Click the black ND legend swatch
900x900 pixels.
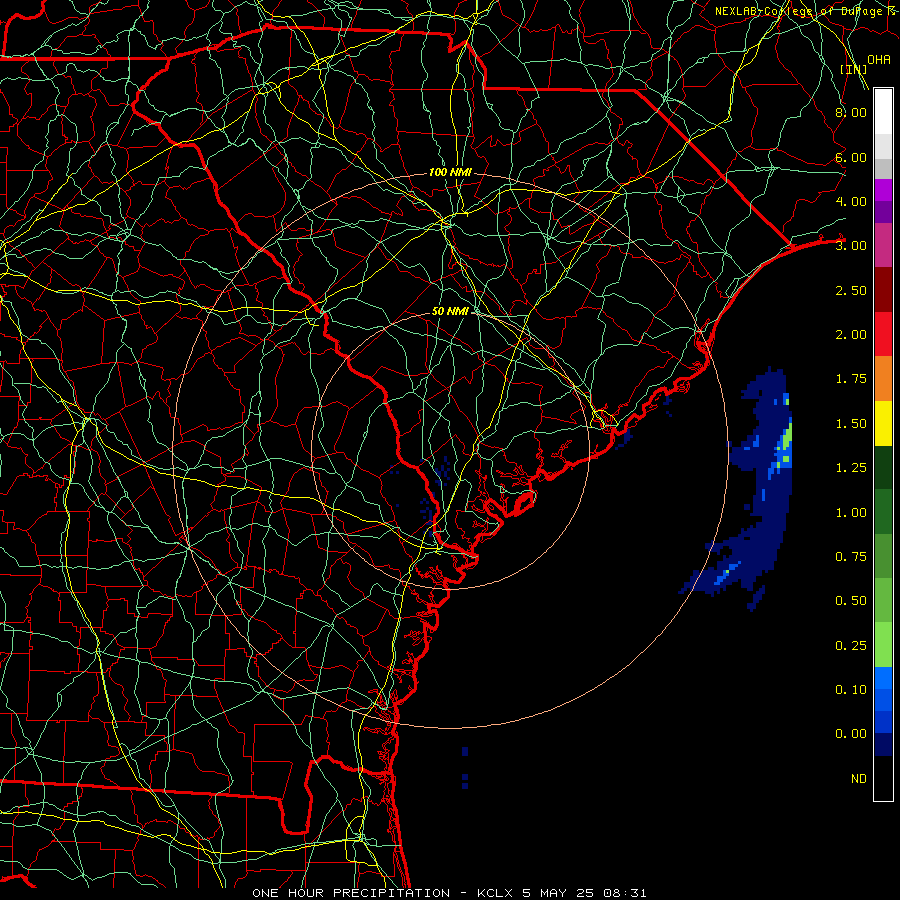tap(883, 778)
